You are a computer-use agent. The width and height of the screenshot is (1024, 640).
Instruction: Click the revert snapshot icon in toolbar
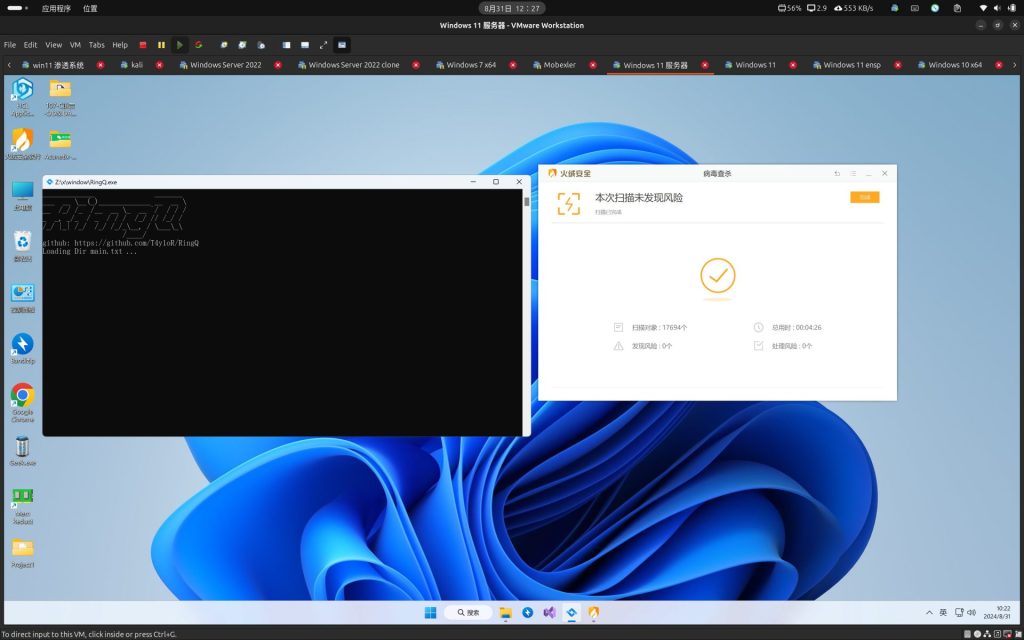click(242, 45)
